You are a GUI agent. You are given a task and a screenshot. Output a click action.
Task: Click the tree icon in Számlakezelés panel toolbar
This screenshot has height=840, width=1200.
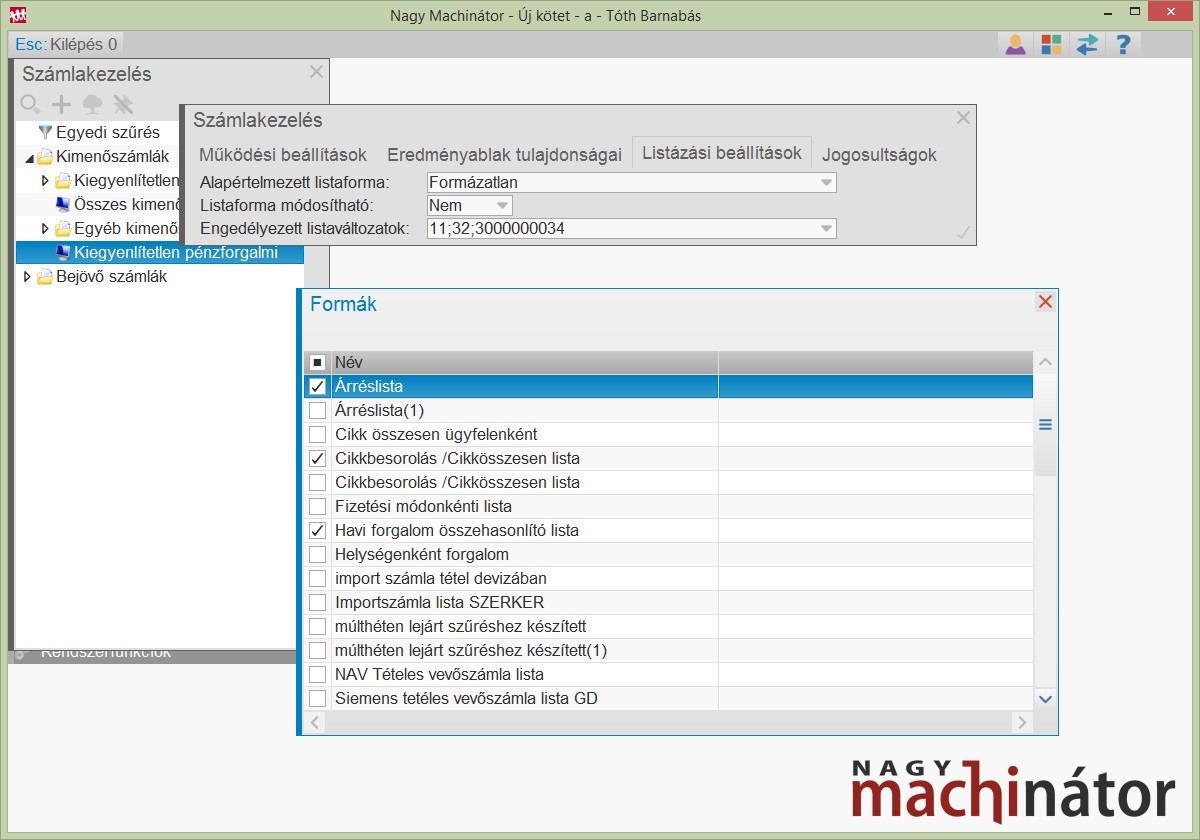(x=92, y=104)
